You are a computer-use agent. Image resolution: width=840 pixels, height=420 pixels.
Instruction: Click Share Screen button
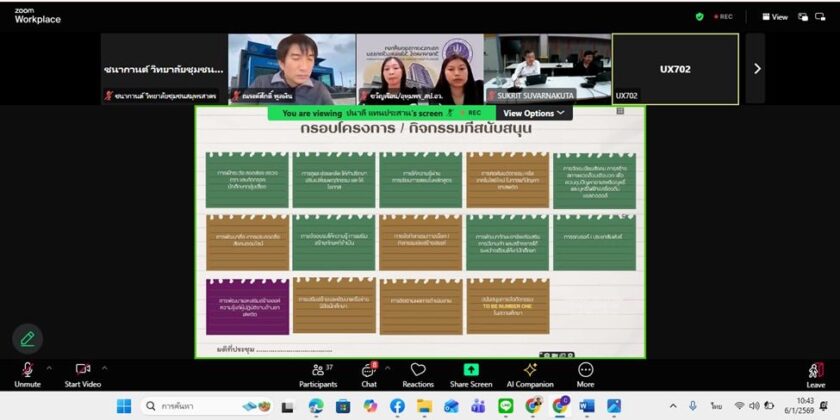pyautogui.click(x=471, y=372)
